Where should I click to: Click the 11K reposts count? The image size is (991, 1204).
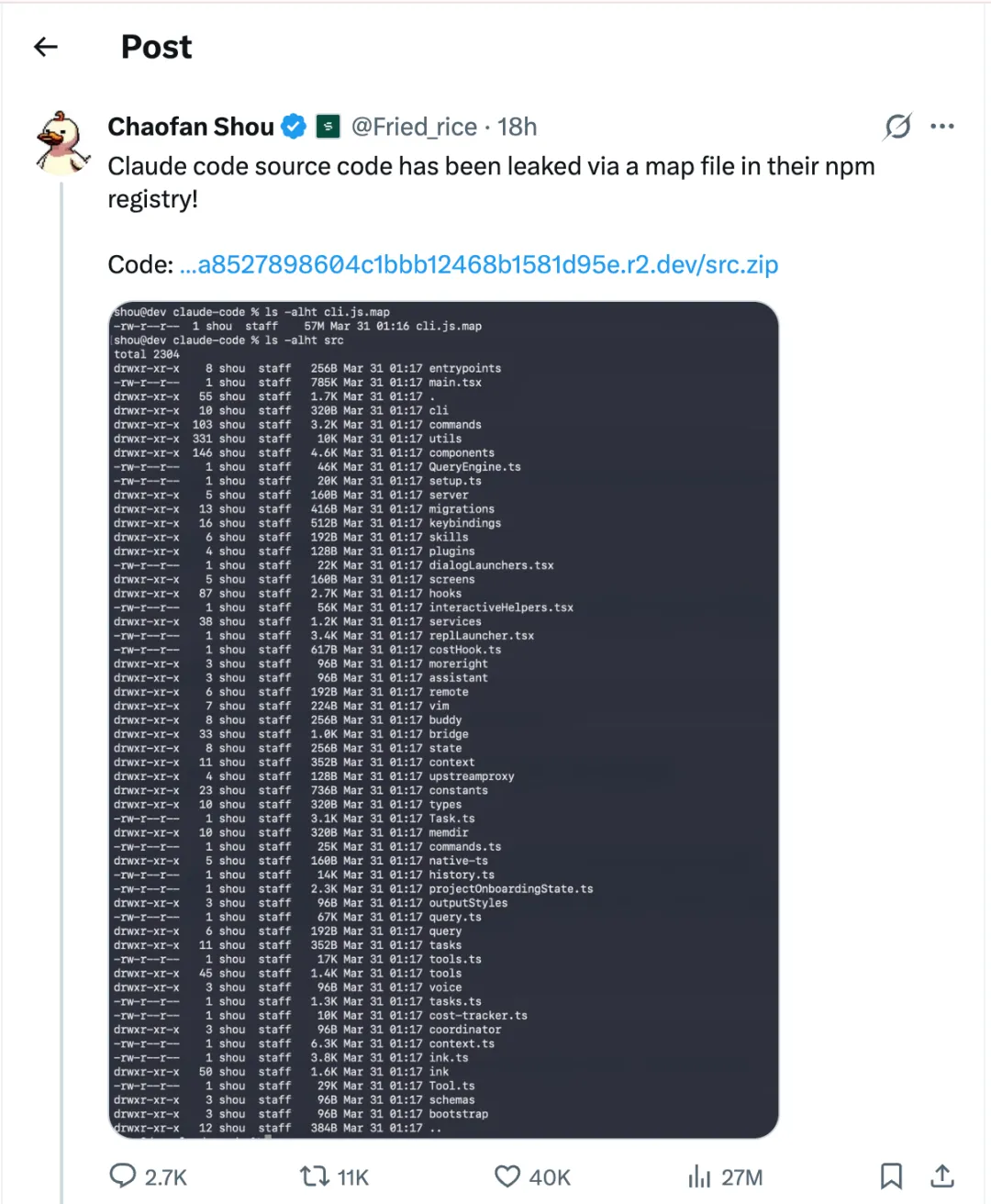point(353,1177)
